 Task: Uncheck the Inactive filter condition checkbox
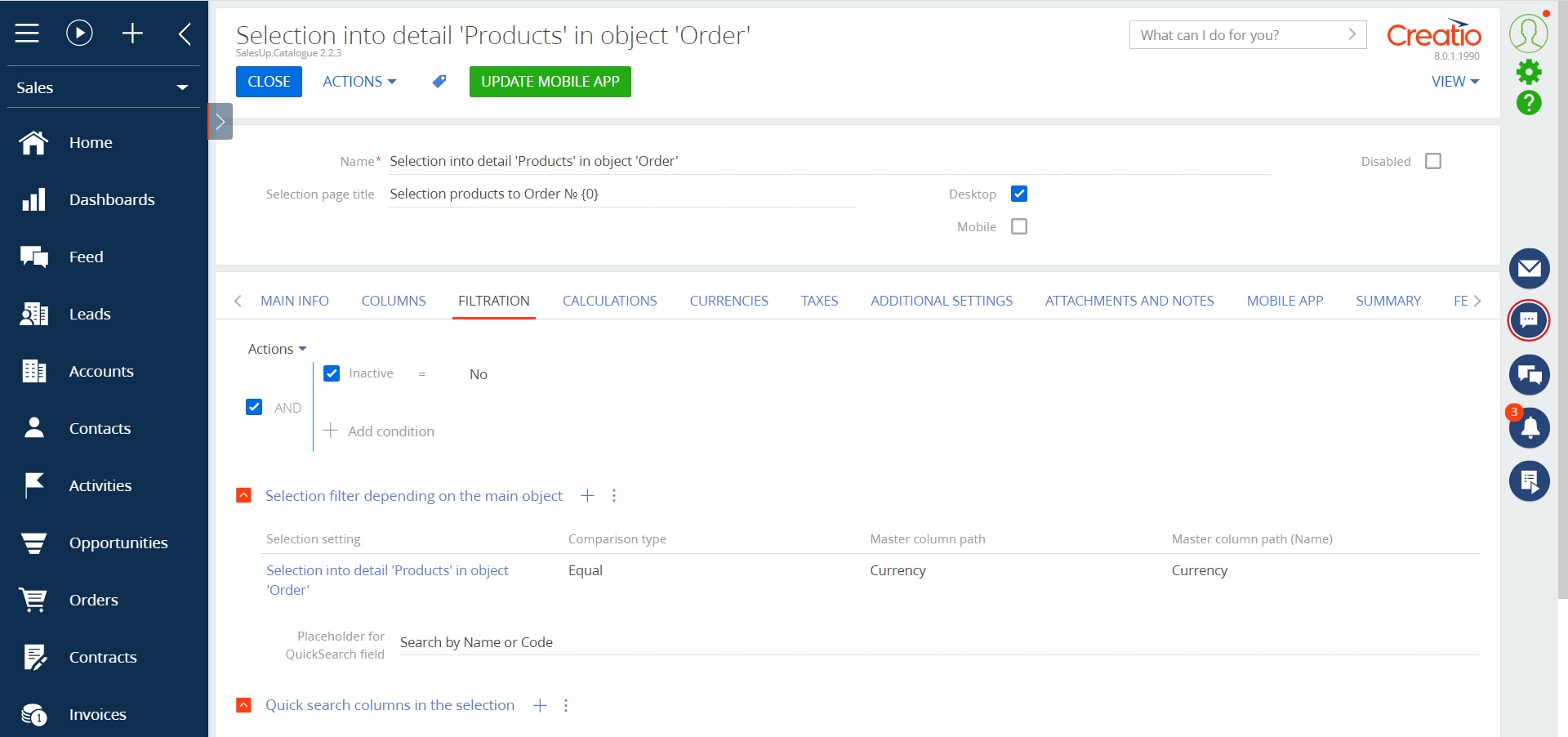pos(331,373)
